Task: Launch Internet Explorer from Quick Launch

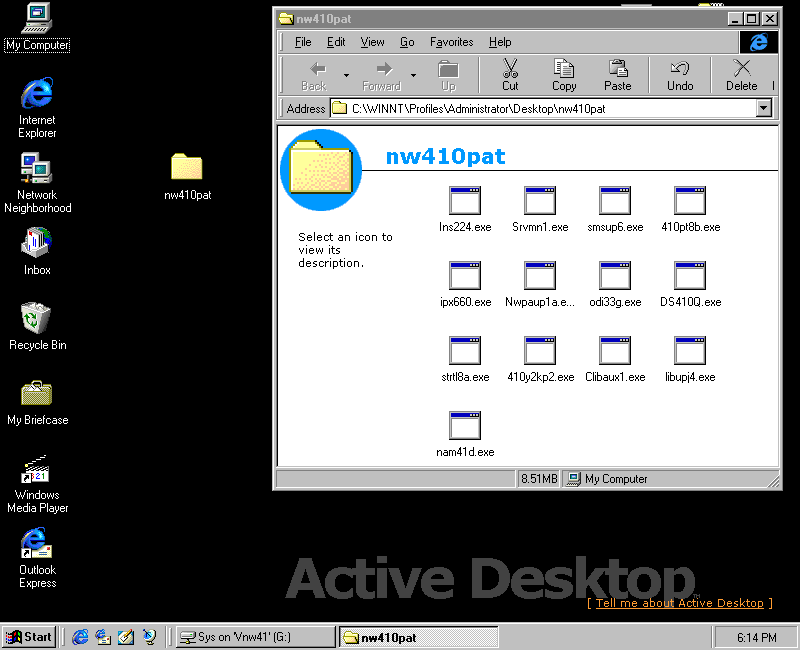Action: (x=80, y=637)
